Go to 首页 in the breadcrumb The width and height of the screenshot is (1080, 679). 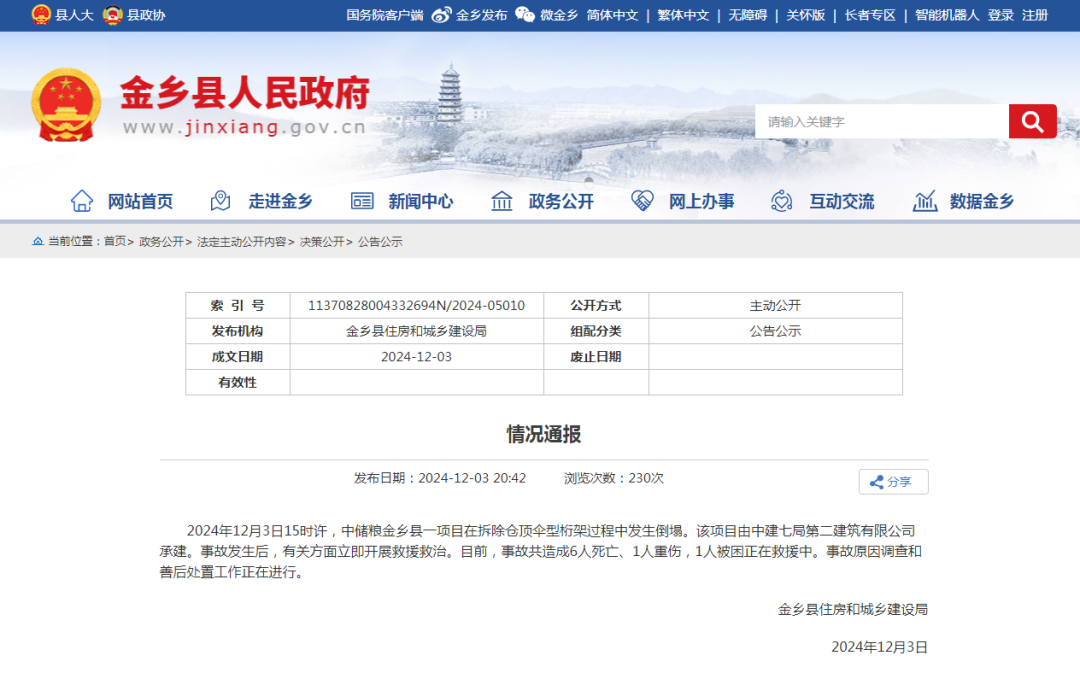pyautogui.click(x=115, y=242)
